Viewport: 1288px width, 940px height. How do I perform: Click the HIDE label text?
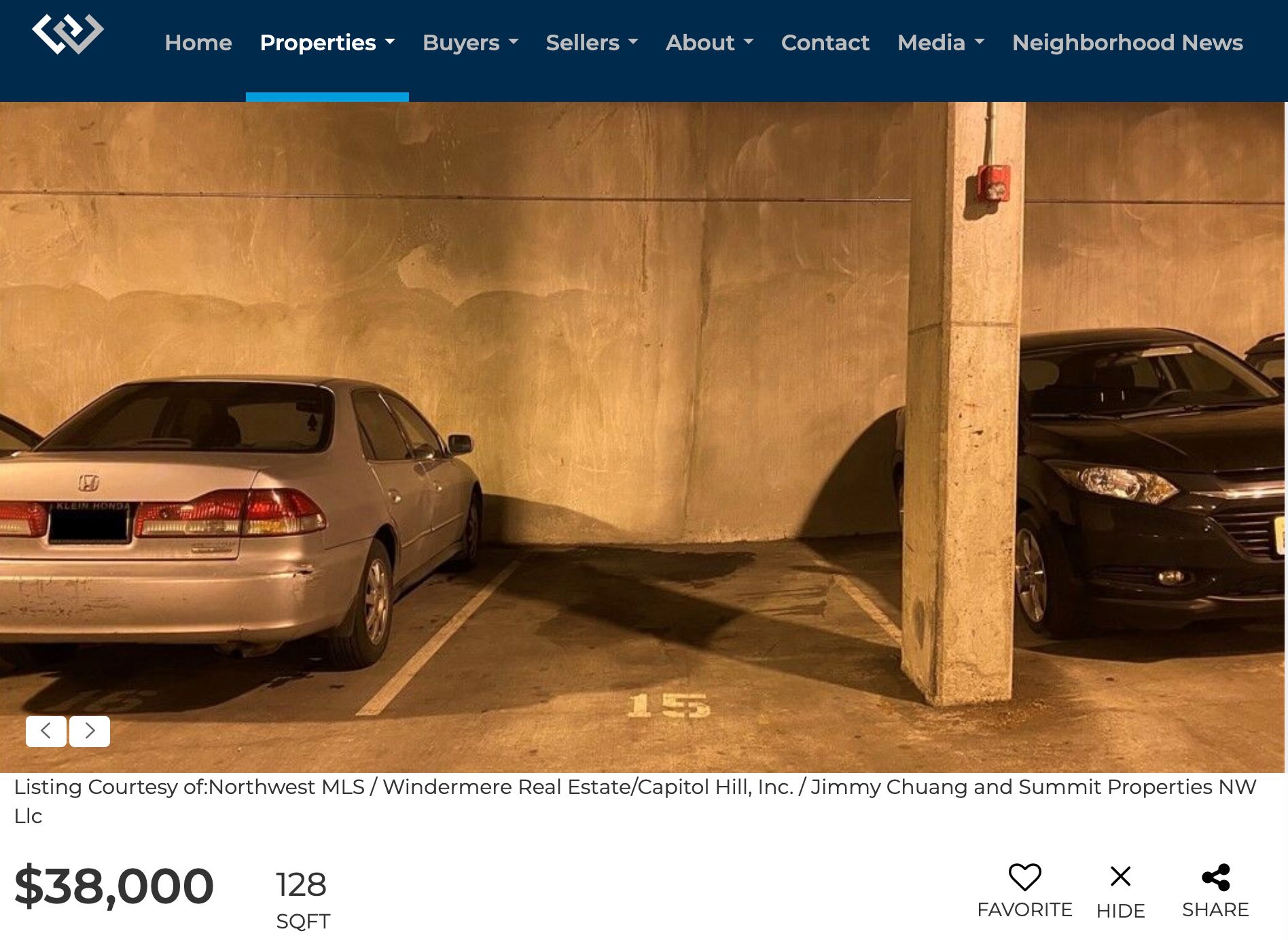point(1120,910)
